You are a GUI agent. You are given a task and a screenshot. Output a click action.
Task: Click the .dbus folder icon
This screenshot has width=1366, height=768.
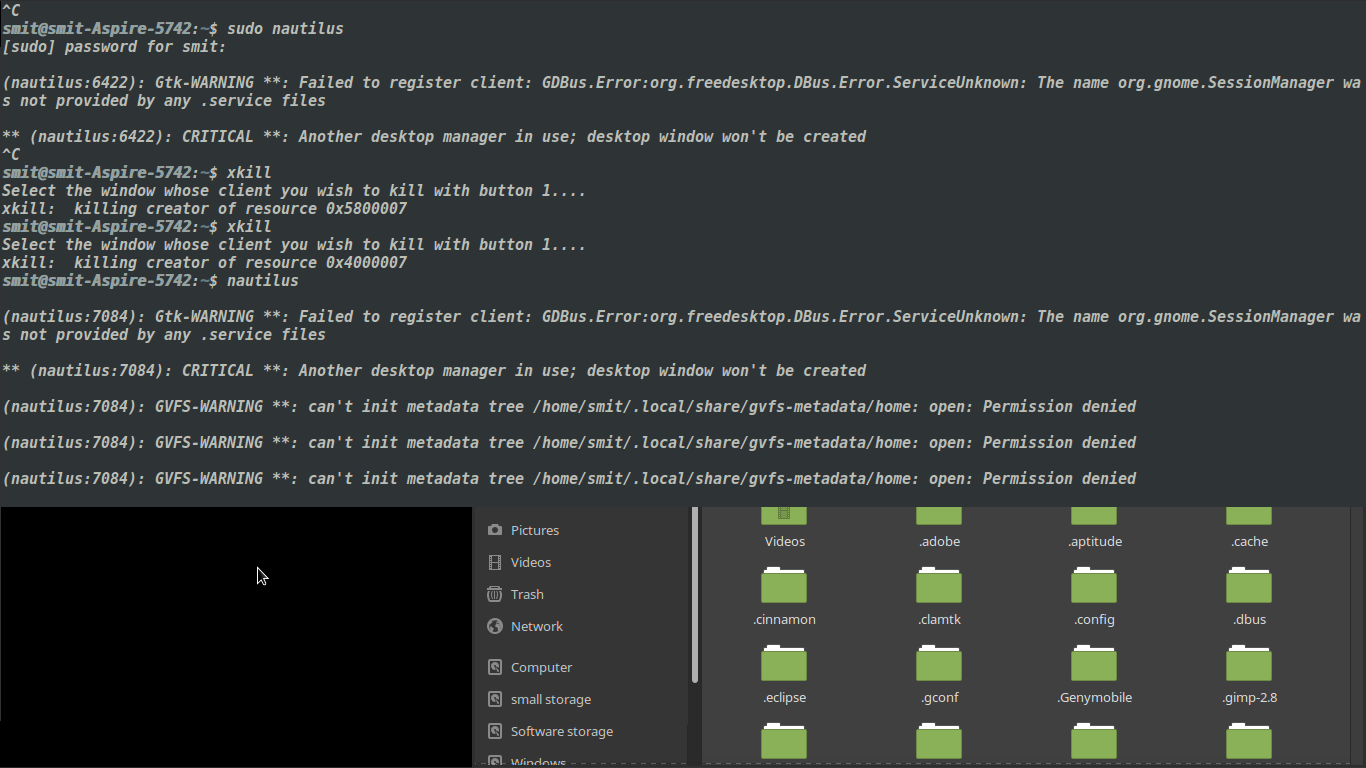coord(1249,586)
